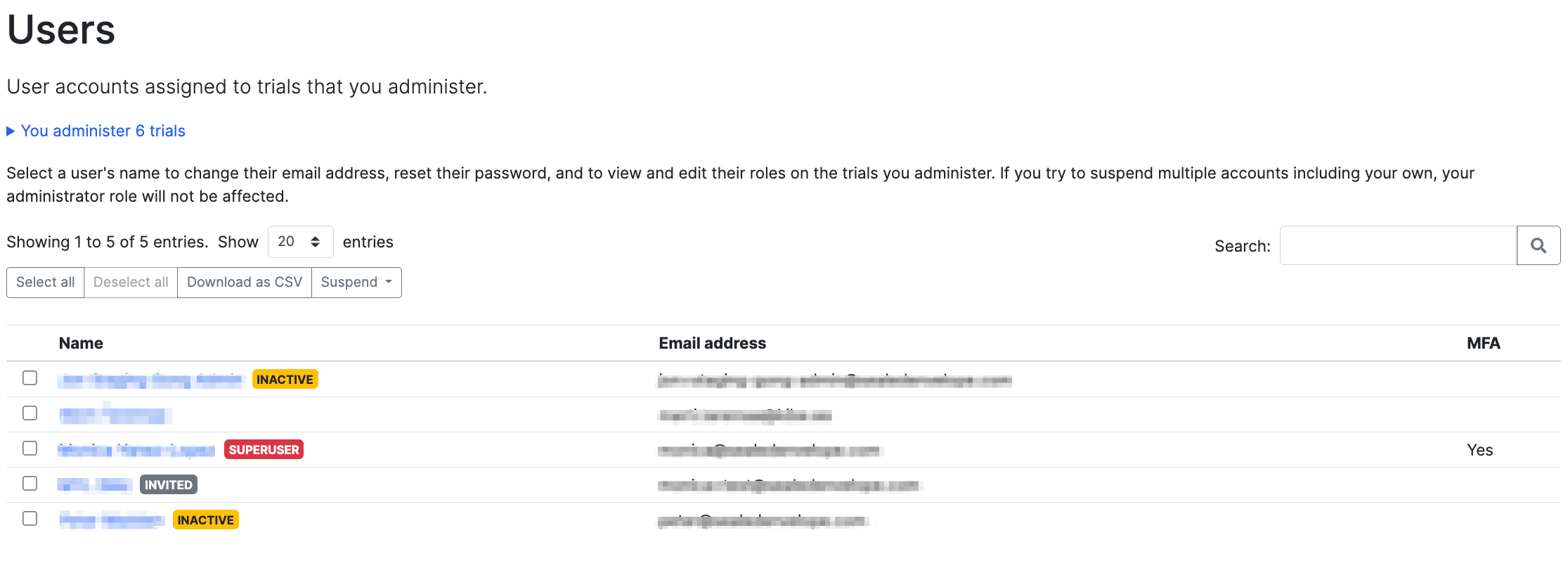This screenshot has width=1568, height=580.
Task: Focus the Search text field
Action: (x=1399, y=245)
